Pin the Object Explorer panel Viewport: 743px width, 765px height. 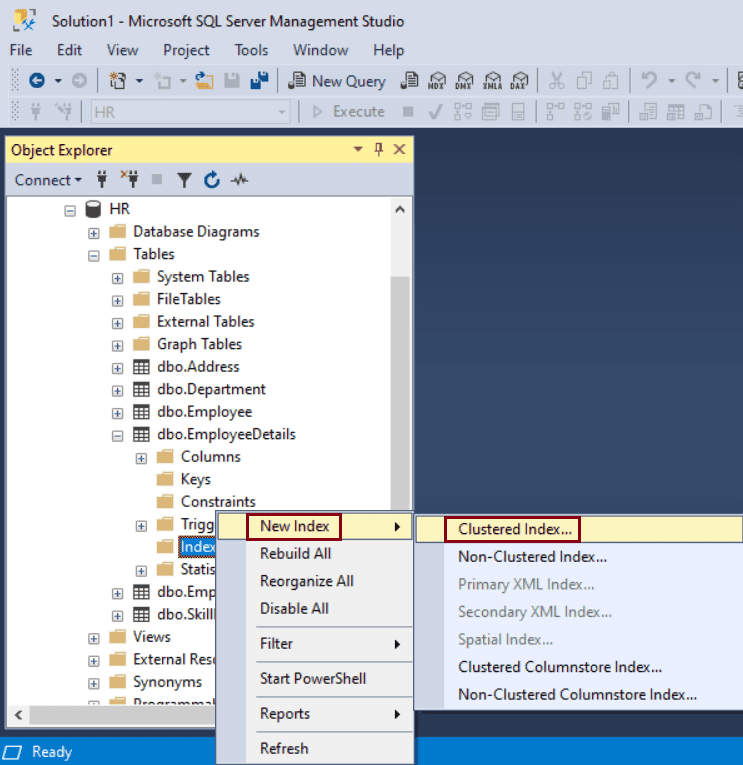378,150
